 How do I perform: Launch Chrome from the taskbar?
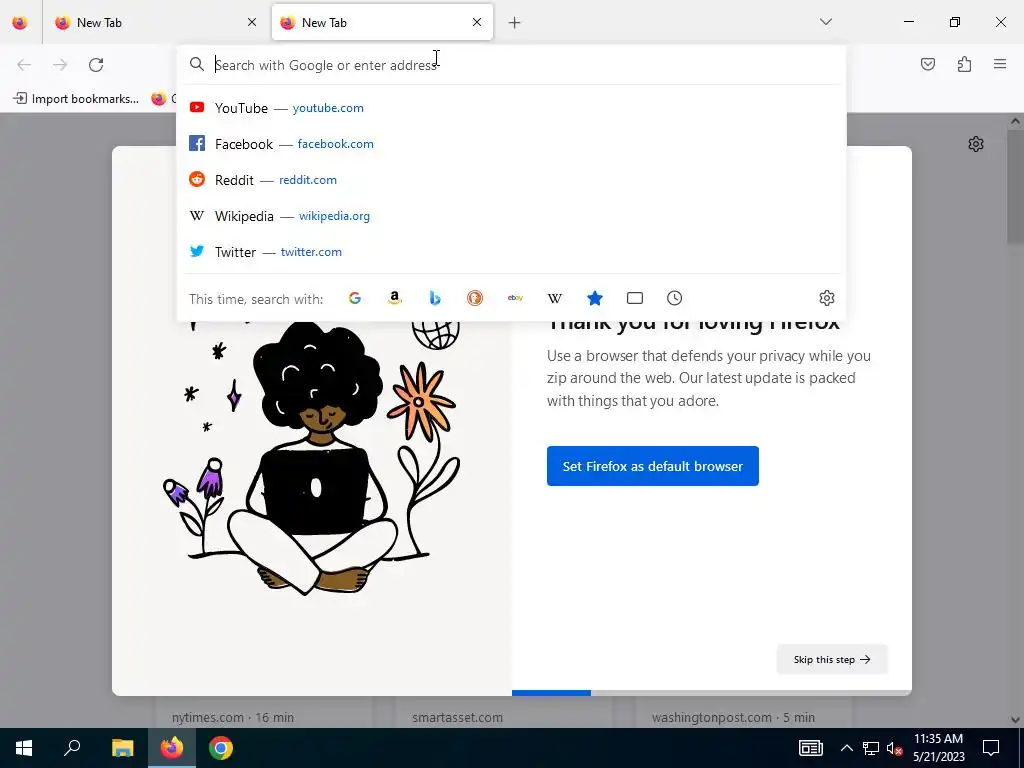(x=221, y=748)
